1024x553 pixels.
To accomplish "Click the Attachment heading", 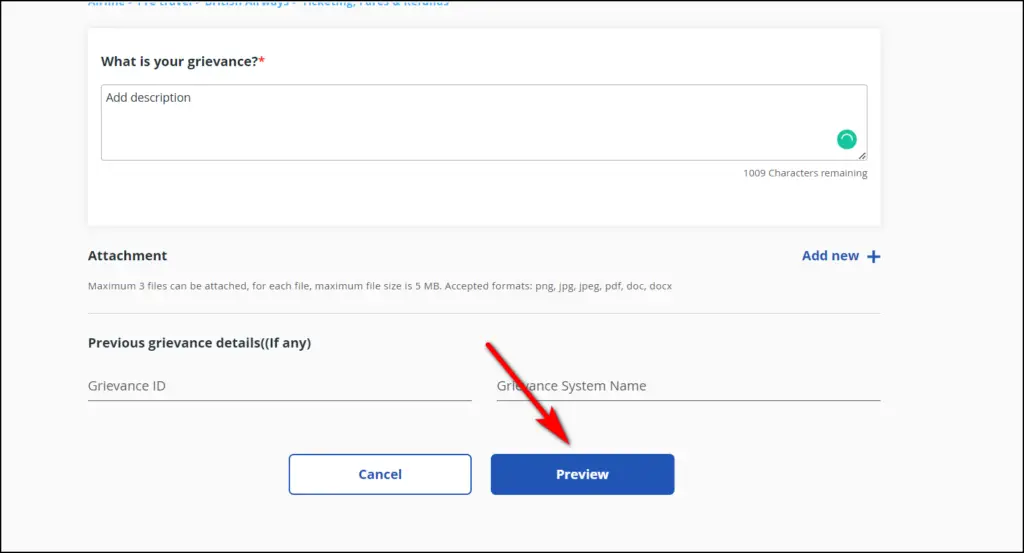I will coord(127,256).
